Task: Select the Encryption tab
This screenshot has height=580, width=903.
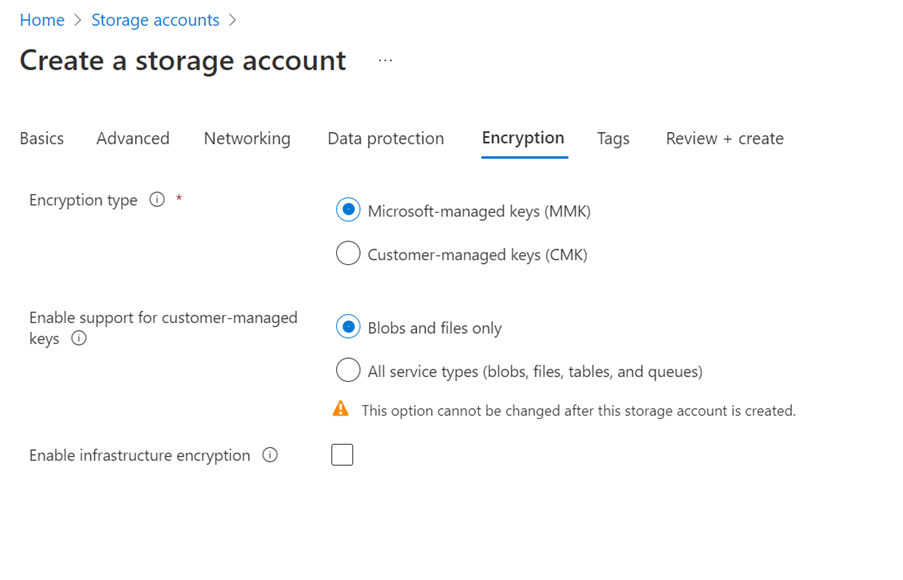Action: coord(523,138)
